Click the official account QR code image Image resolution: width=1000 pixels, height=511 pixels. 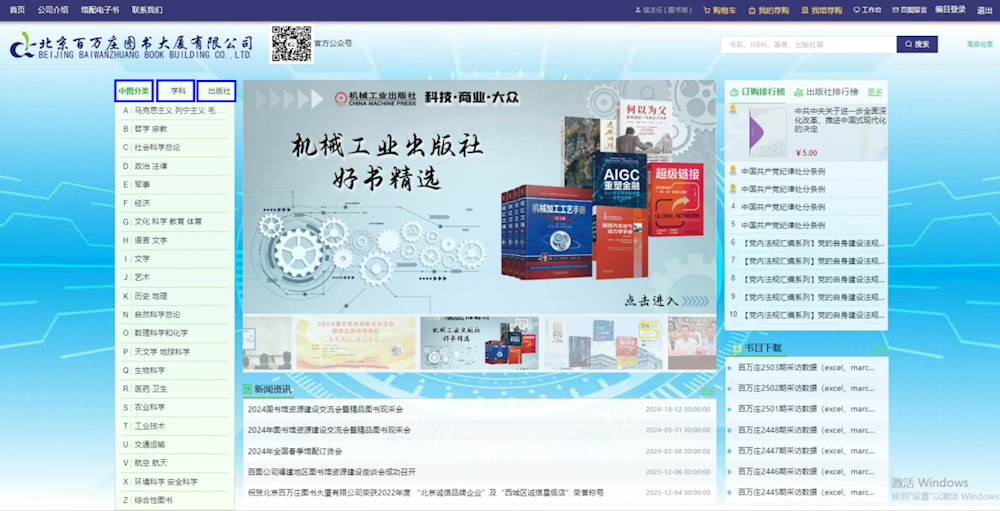tap(291, 44)
